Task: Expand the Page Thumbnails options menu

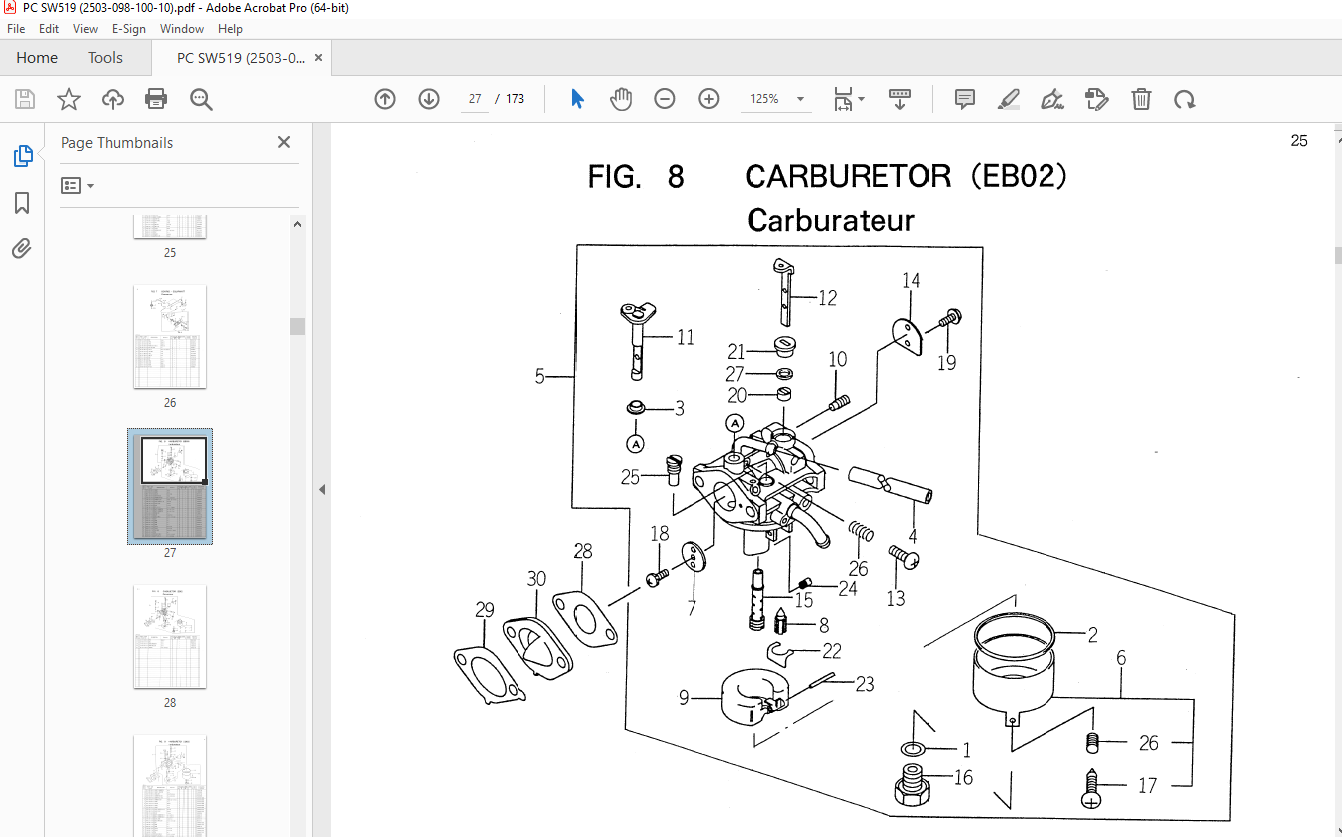Action: [77, 186]
